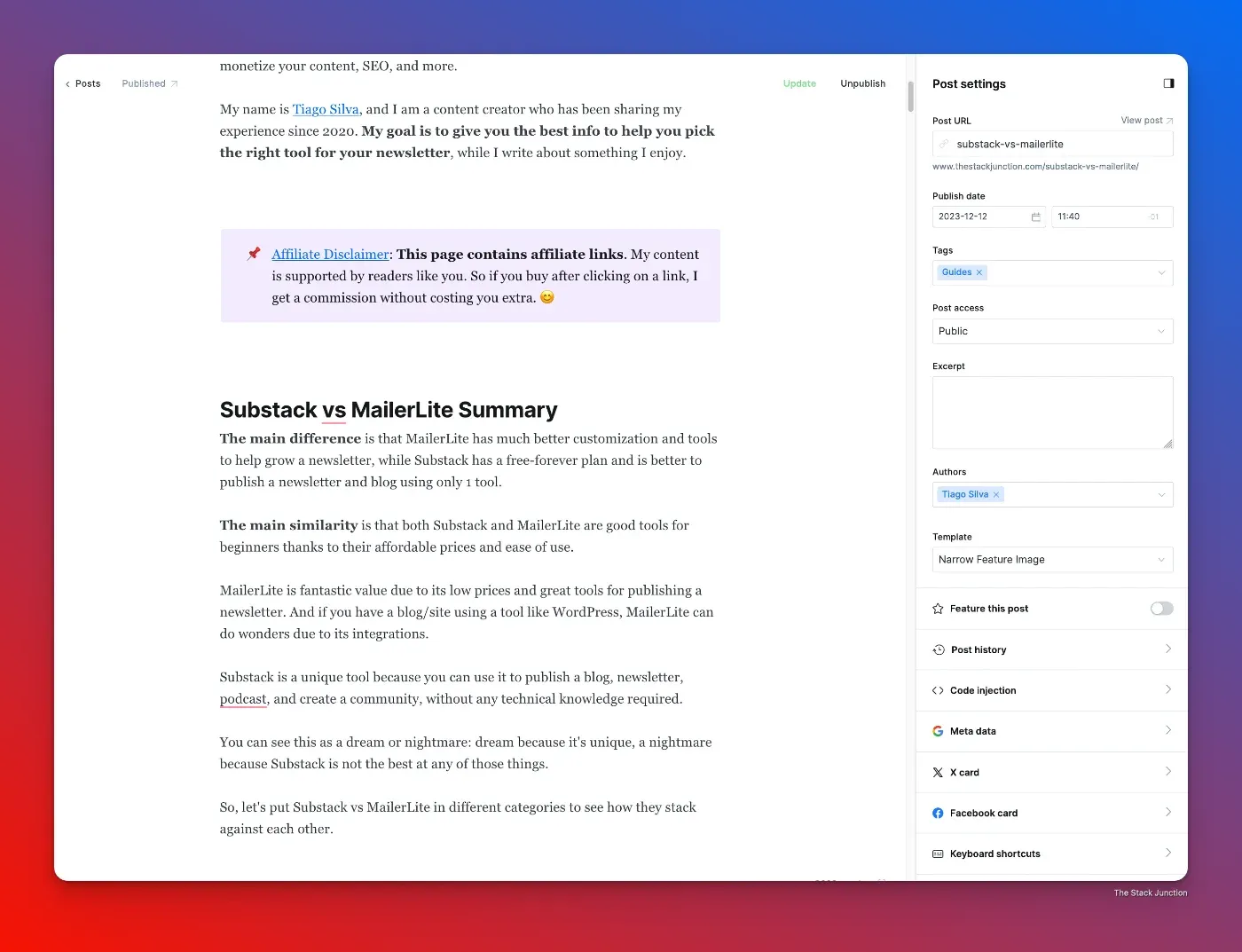Enable the Feature this post toggle

pos(1161,609)
